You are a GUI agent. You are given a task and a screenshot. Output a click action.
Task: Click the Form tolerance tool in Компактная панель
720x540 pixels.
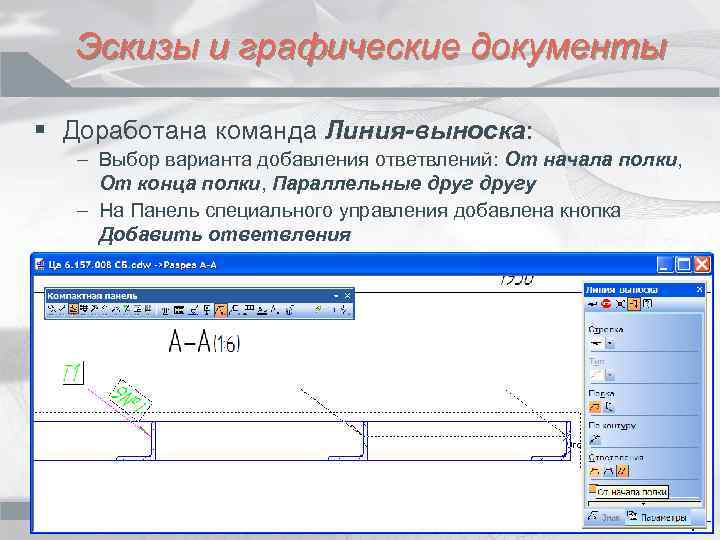point(249,310)
